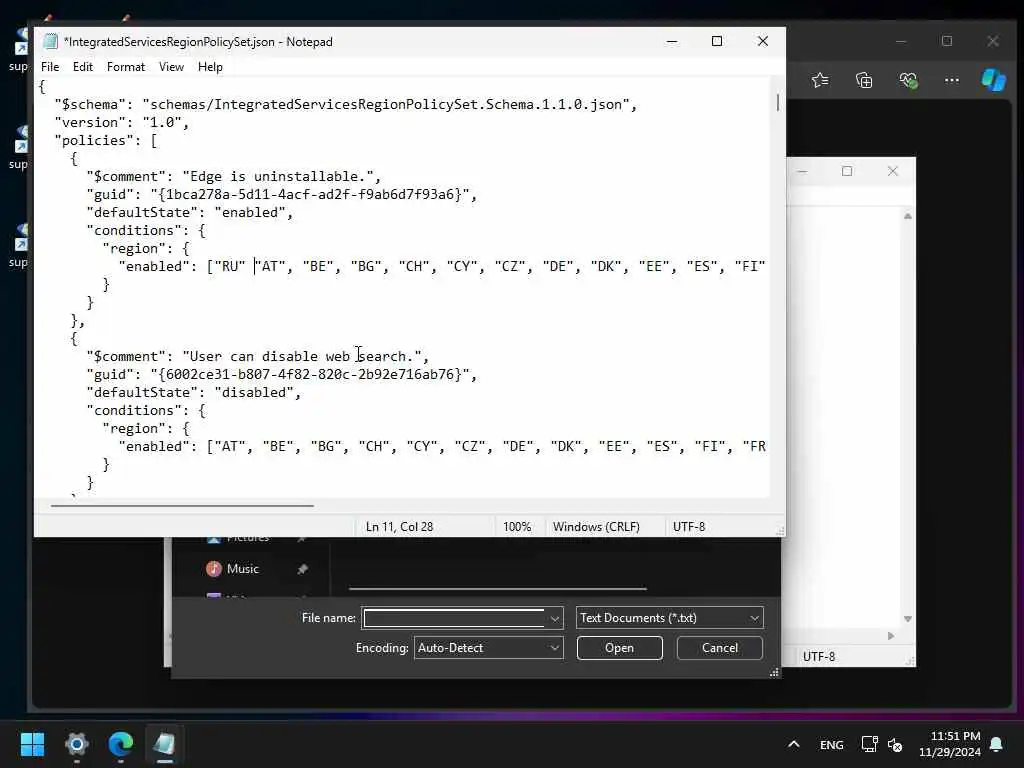Open Microsoft Edge from the taskbar
The height and width of the screenshot is (768, 1024).
(121, 744)
